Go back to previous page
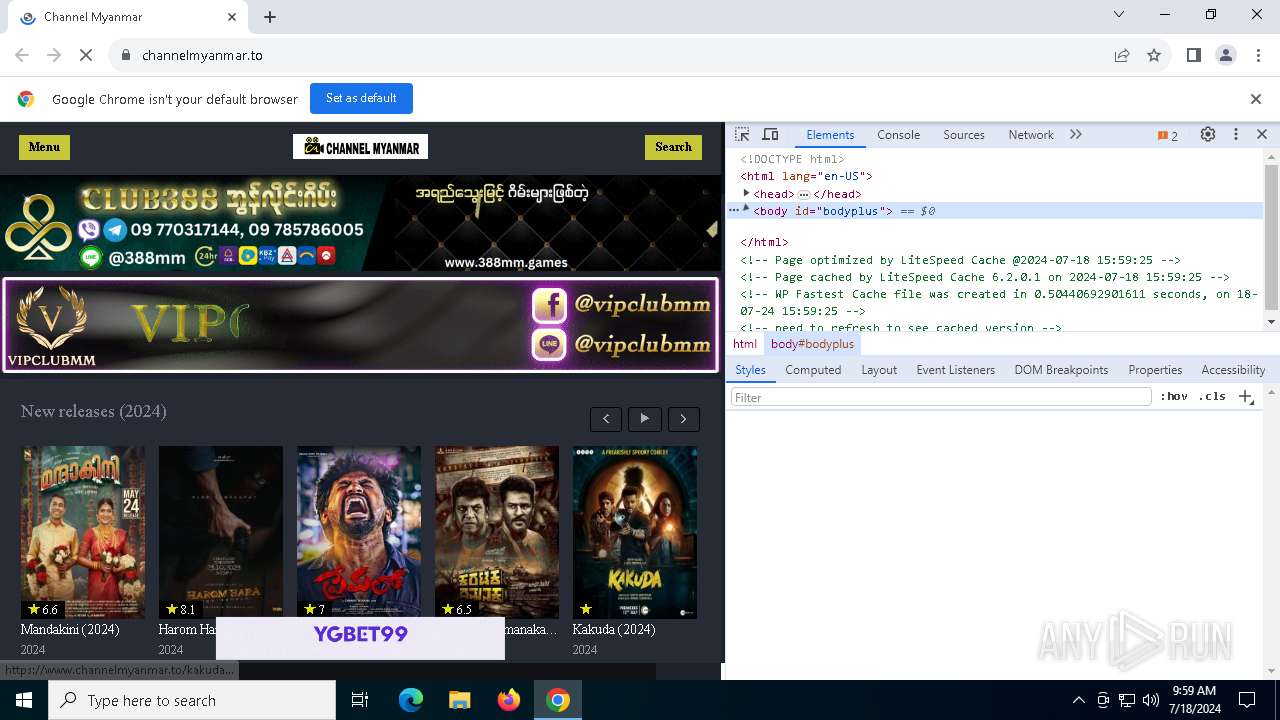This screenshot has height=720, width=1280. [x=22, y=55]
